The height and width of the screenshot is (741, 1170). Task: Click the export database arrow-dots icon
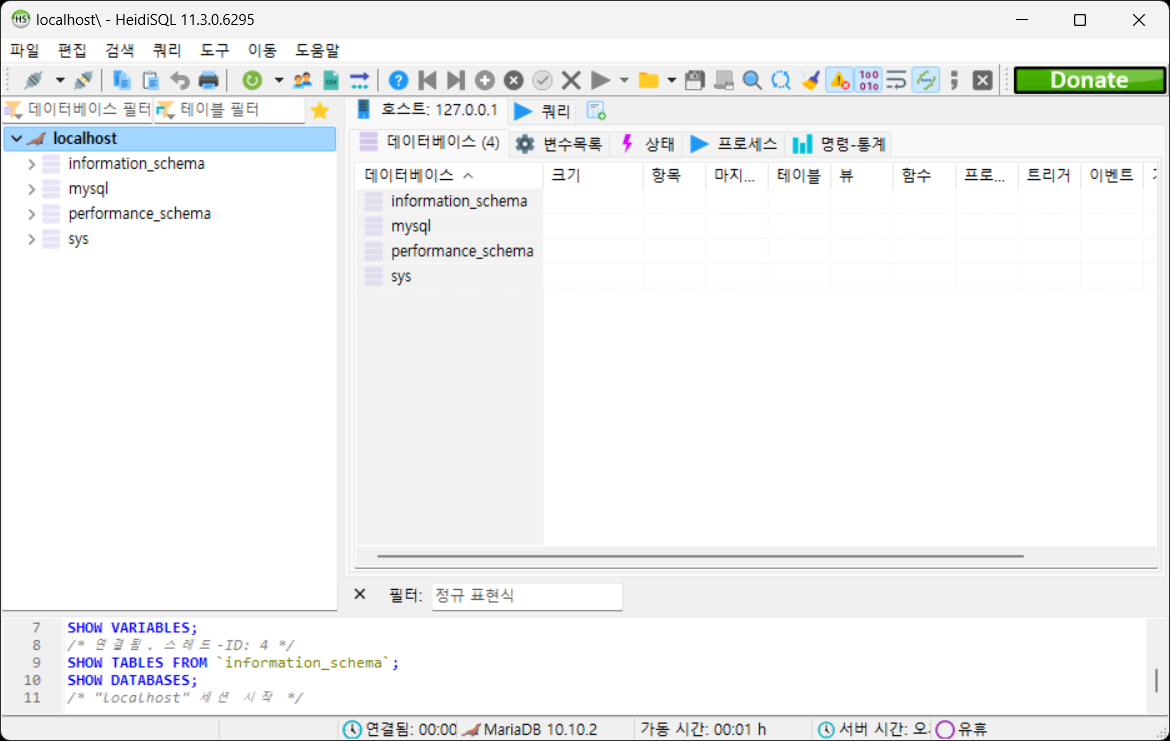[360, 80]
